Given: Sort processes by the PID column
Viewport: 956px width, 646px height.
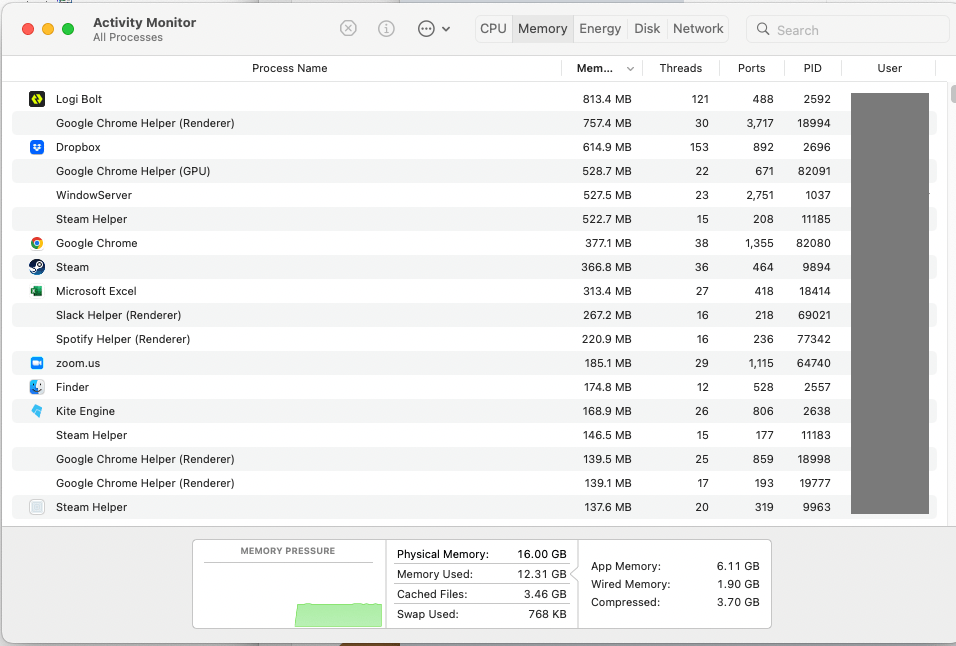Looking at the screenshot, I should click(812, 68).
